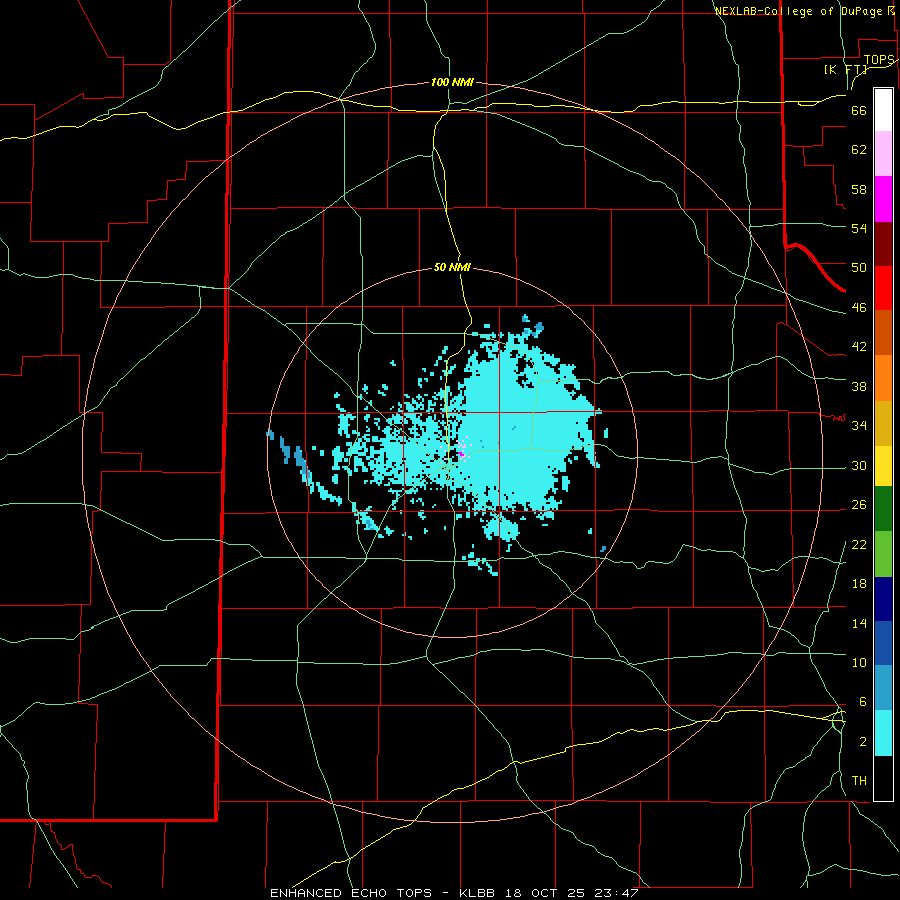Click the legend value 34

click(859, 425)
